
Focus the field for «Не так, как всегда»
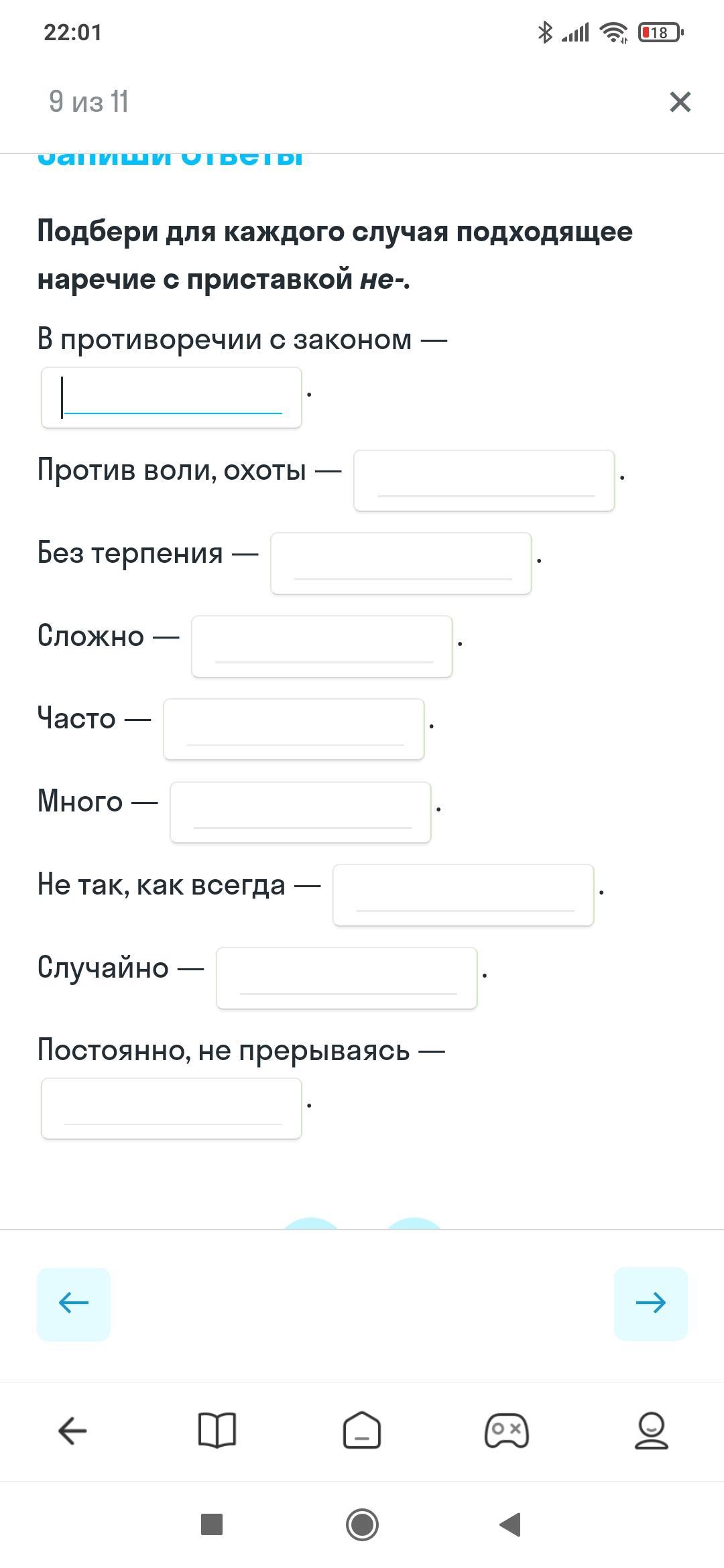click(x=463, y=895)
